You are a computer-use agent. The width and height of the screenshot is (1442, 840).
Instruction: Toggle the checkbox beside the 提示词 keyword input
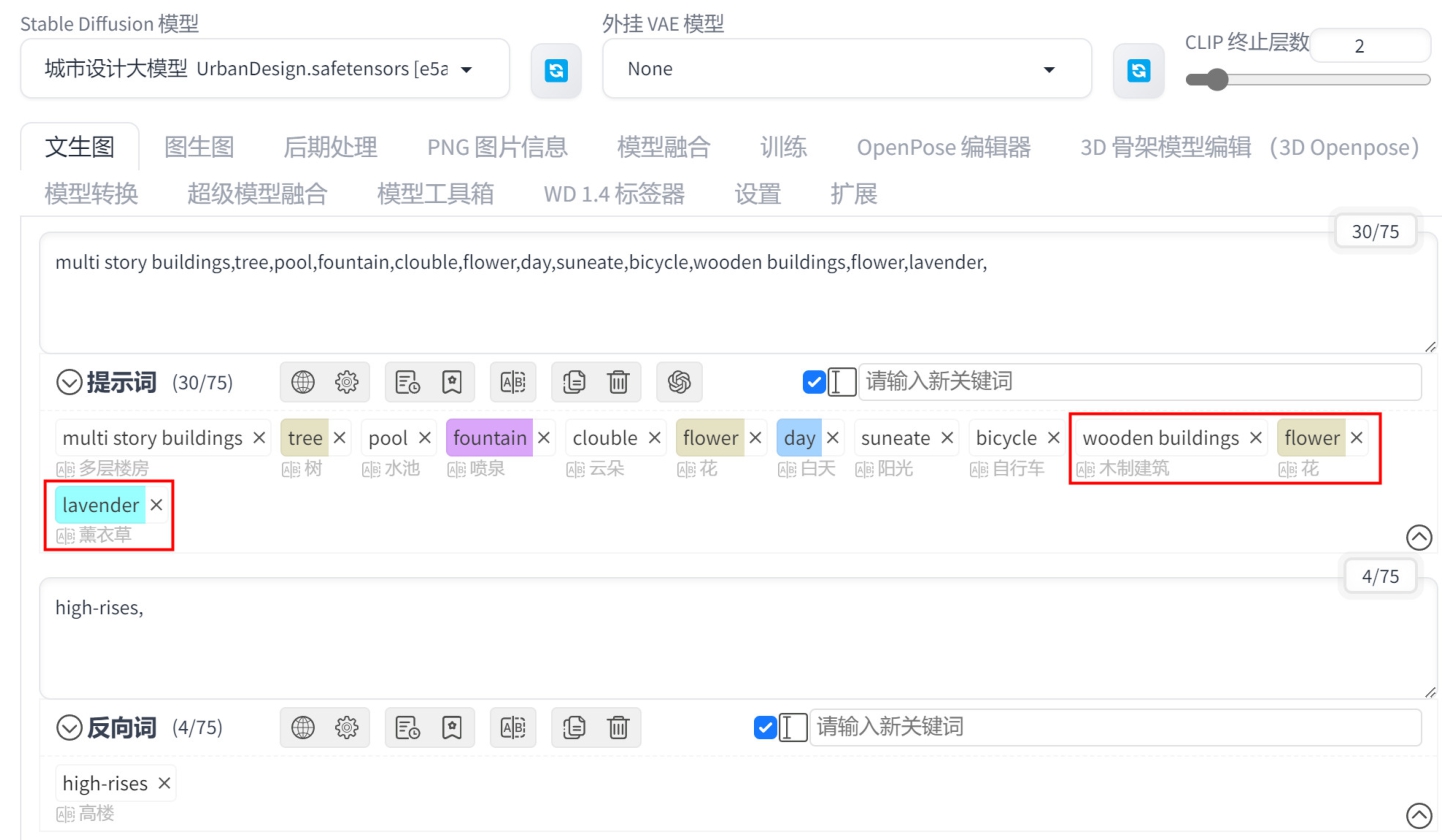click(814, 382)
